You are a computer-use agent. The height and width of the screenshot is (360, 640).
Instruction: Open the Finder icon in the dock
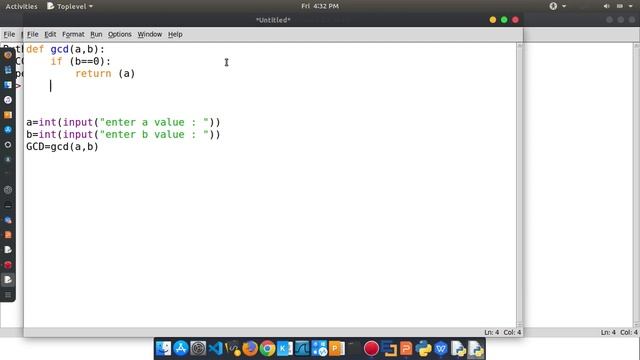click(163, 349)
